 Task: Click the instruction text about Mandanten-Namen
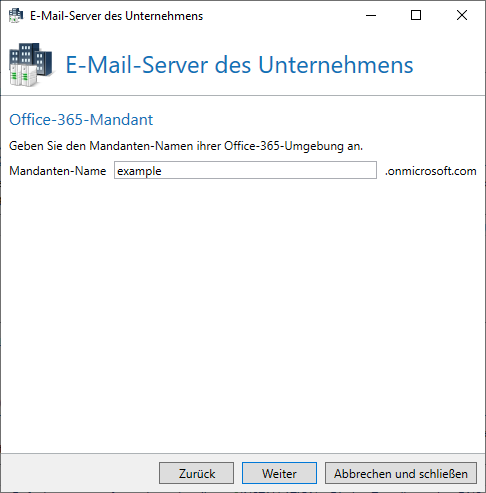[186, 146]
